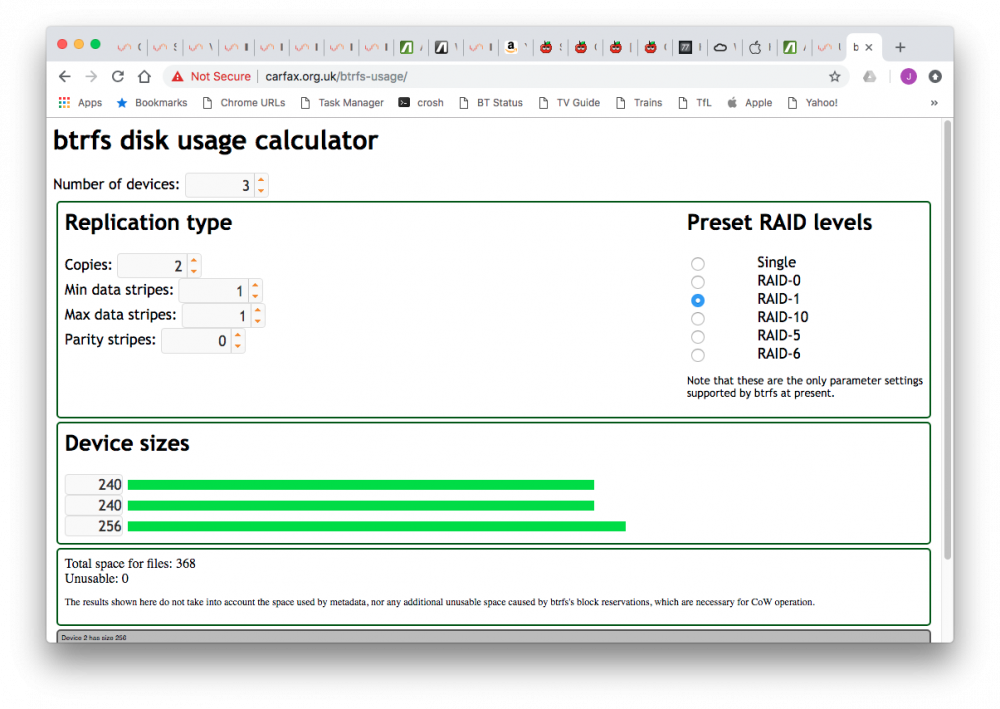The width and height of the screenshot is (1000, 709).
Task: Switch to the Apple logo tab
Action: [755, 47]
